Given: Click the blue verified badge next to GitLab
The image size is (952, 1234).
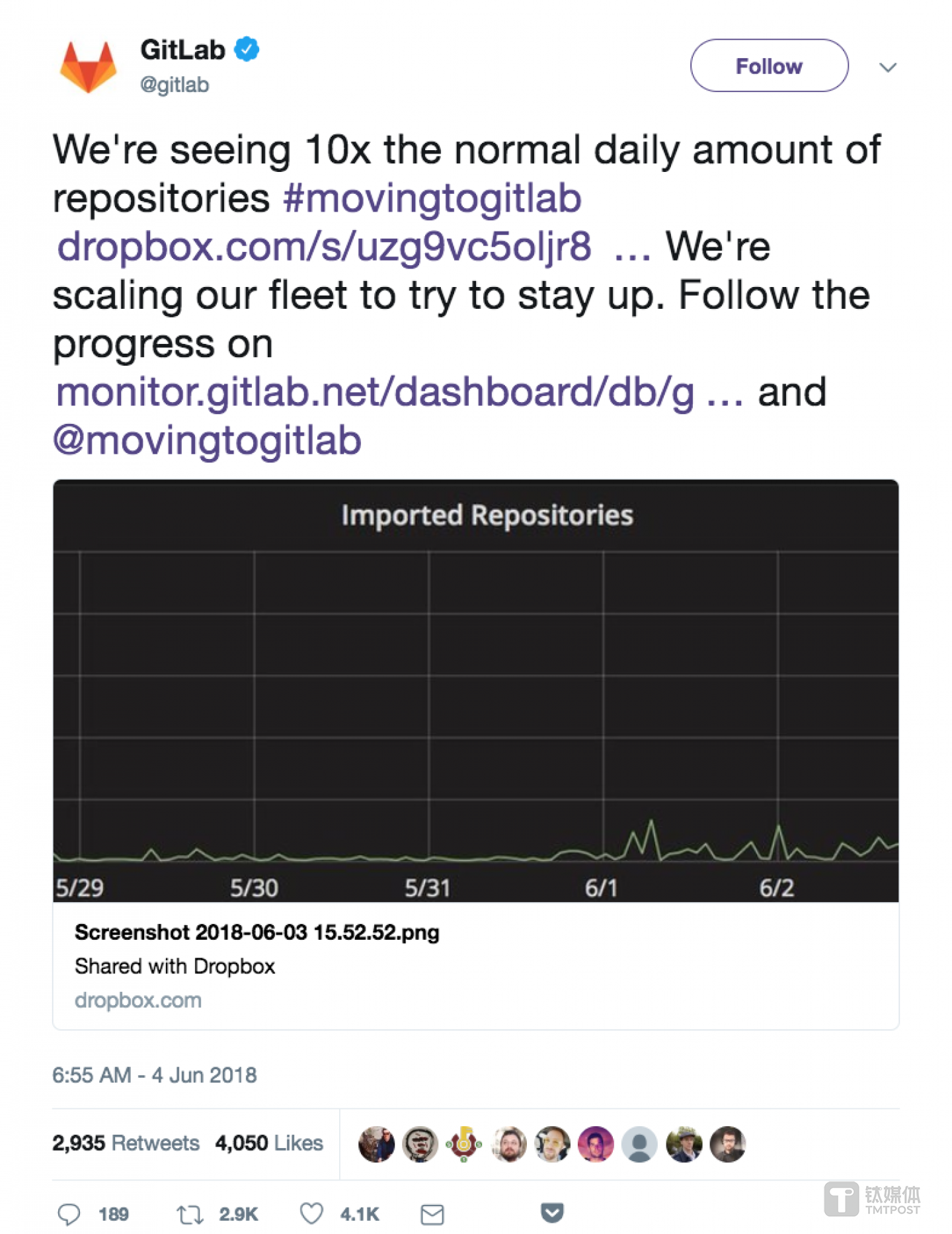Looking at the screenshot, I should click(246, 50).
